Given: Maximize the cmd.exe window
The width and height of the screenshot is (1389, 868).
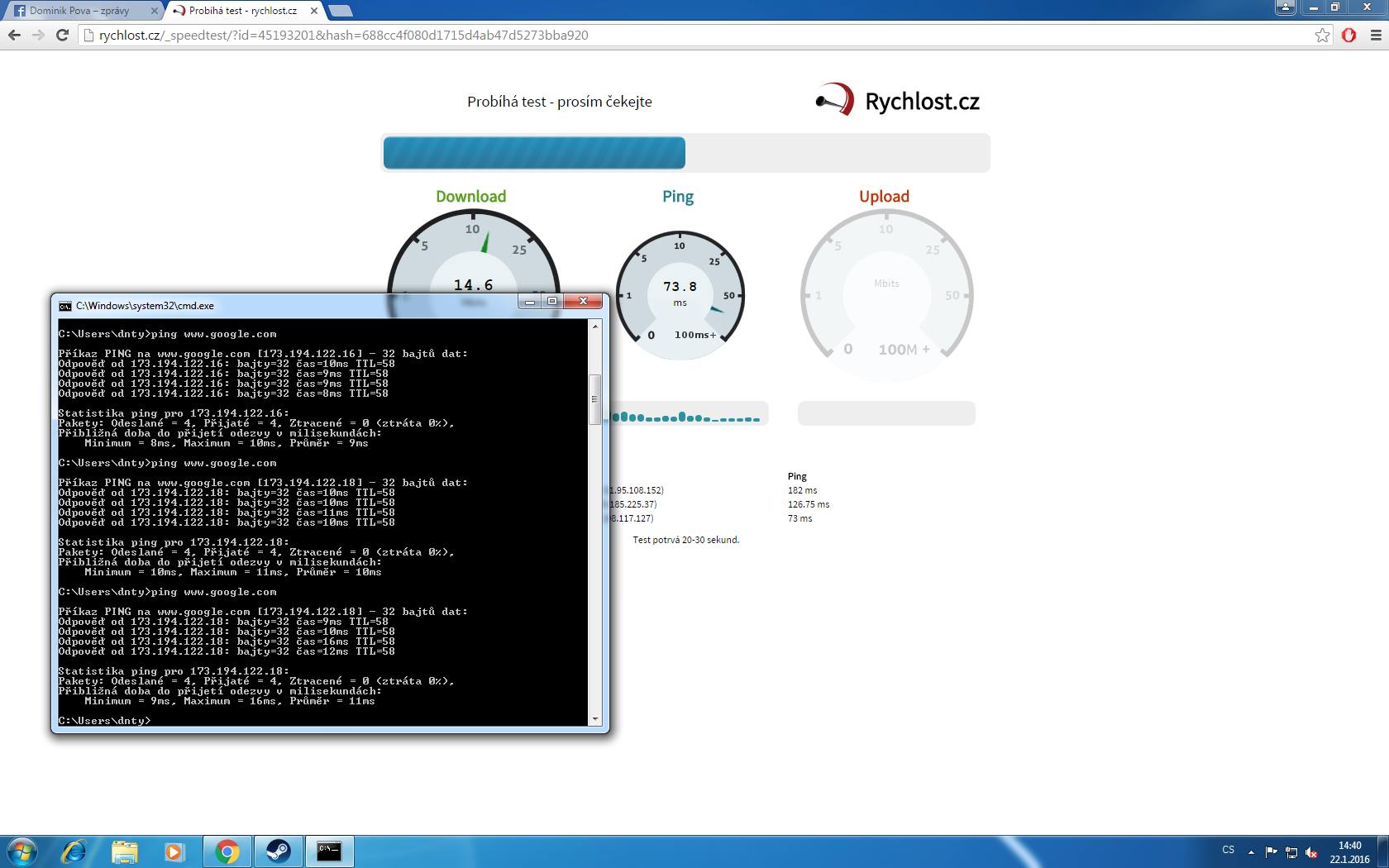Looking at the screenshot, I should (552, 302).
